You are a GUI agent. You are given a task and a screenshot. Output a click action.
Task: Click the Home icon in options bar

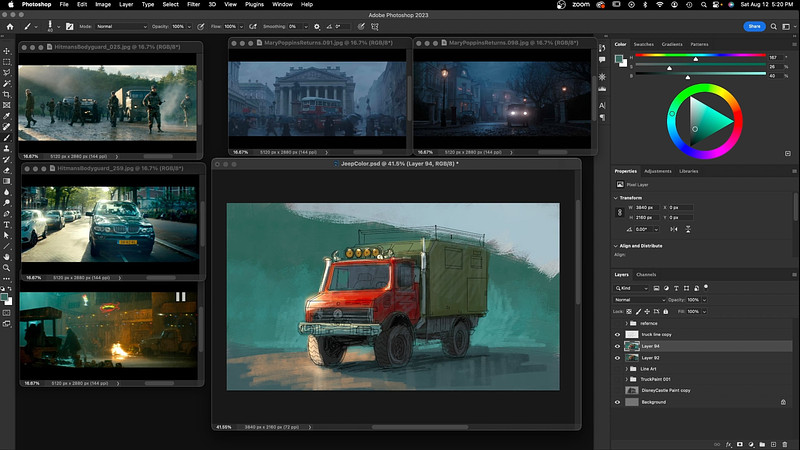click(x=8, y=25)
